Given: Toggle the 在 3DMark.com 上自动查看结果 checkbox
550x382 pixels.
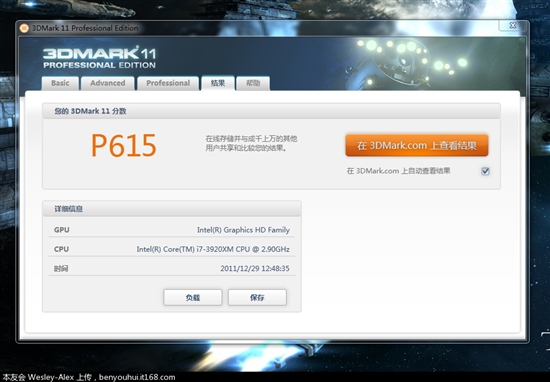Looking at the screenshot, I should click(485, 171).
